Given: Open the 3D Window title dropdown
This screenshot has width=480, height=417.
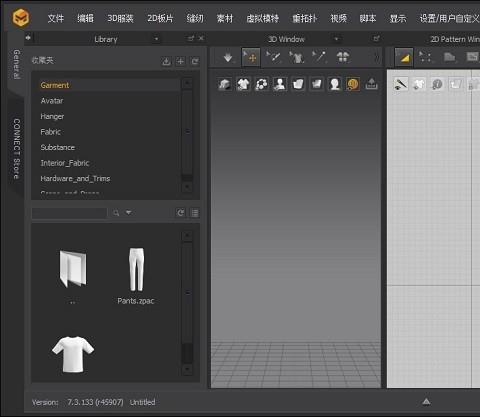Looking at the screenshot, I should click(x=336, y=39).
